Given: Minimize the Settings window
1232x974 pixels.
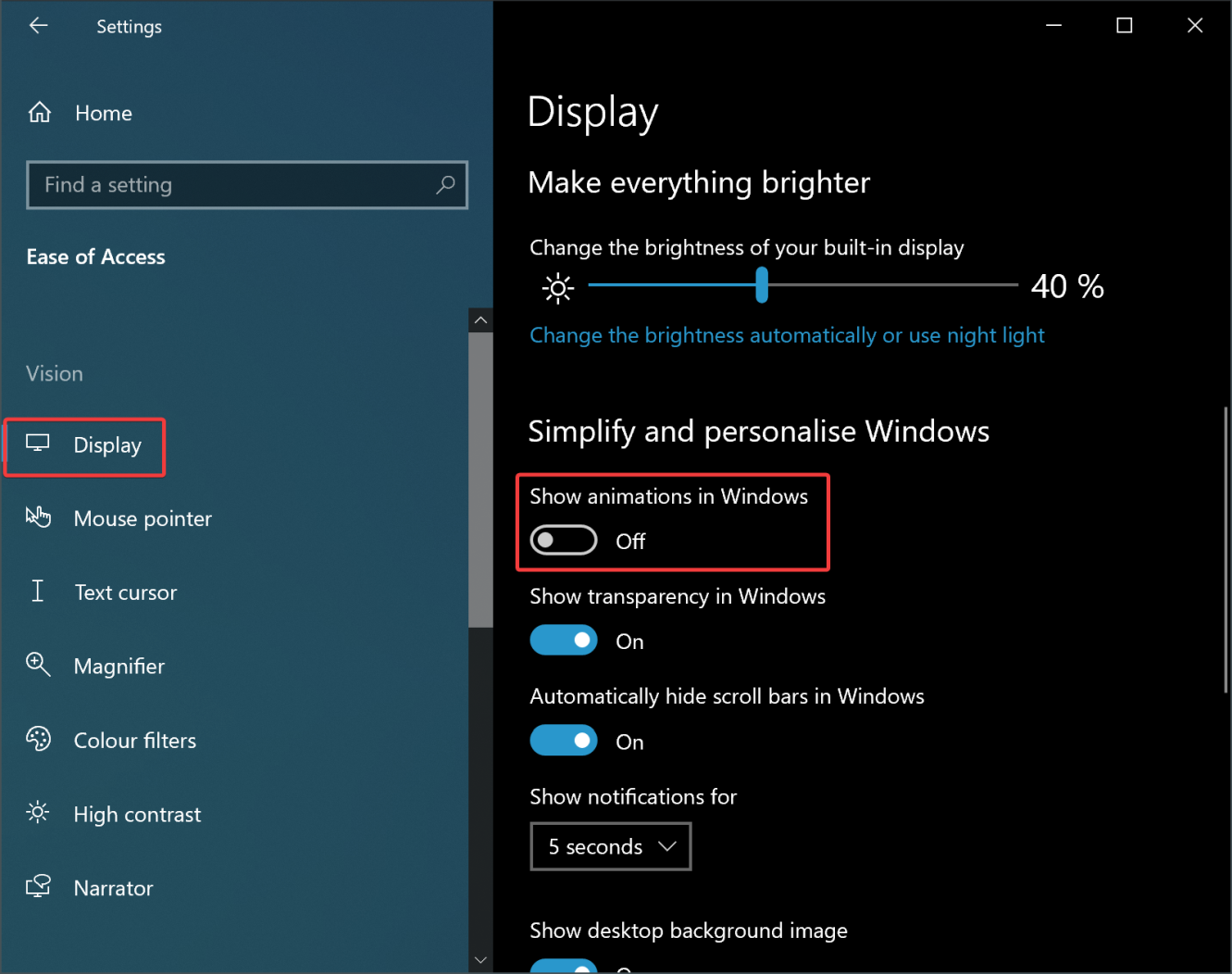Looking at the screenshot, I should click(1053, 26).
